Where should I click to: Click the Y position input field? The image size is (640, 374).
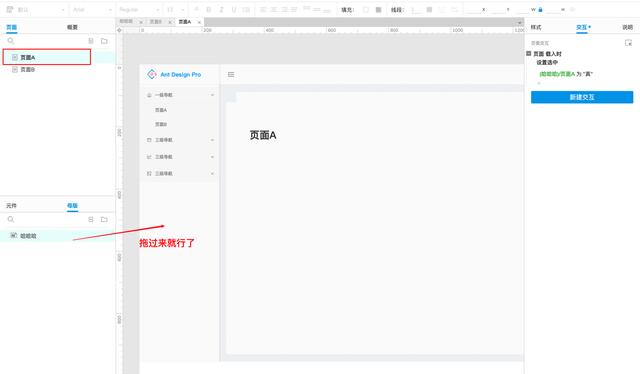point(499,9)
